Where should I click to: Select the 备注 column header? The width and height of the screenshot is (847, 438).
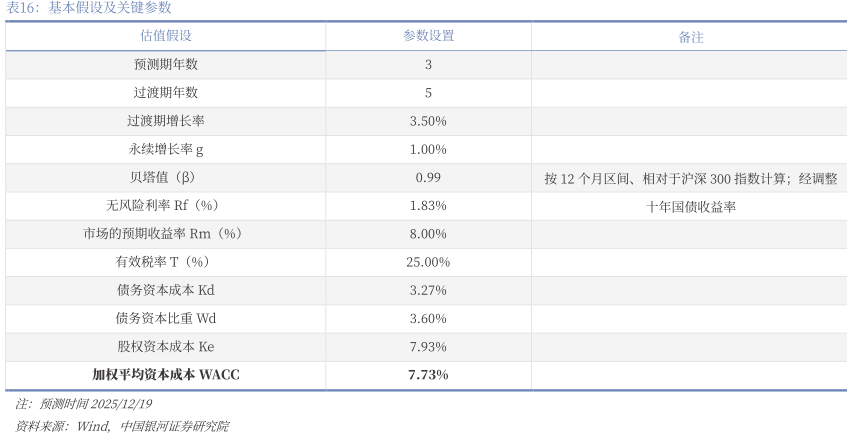click(691, 37)
